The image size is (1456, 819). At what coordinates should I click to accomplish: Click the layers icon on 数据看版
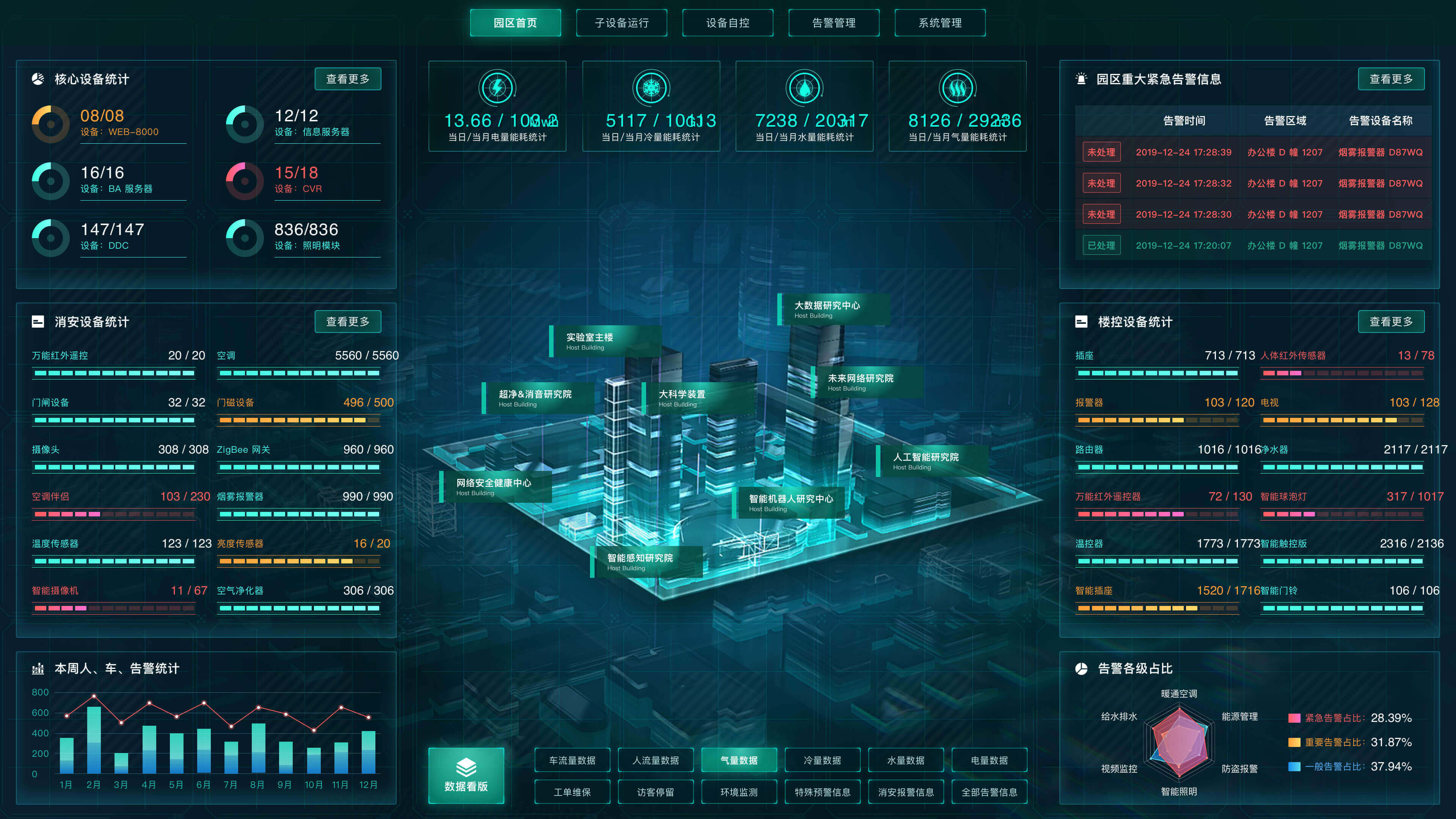point(466,767)
